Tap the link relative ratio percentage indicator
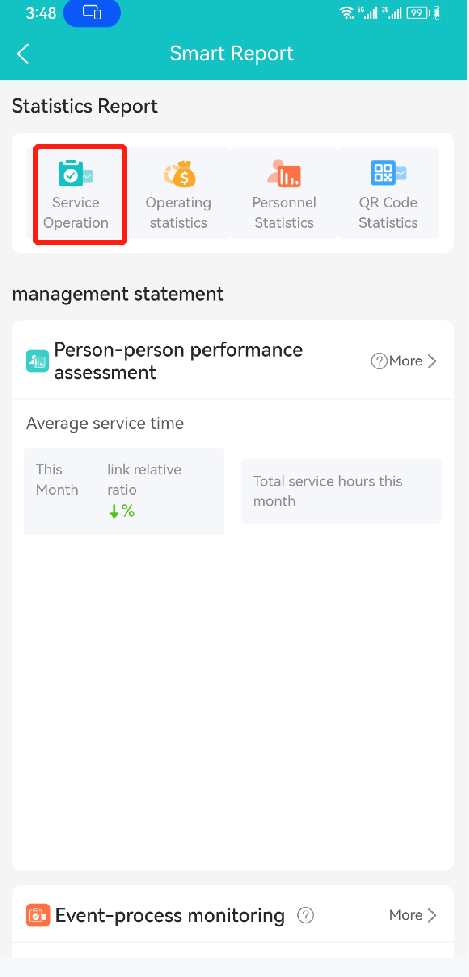 [x=122, y=512]
